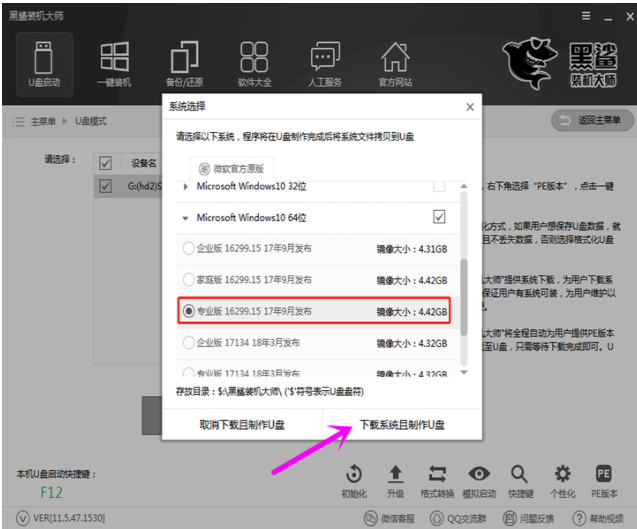637x529 pixels.
Task: Select 家庭版 16299.15 radio button
Action: tap(188, 280)
